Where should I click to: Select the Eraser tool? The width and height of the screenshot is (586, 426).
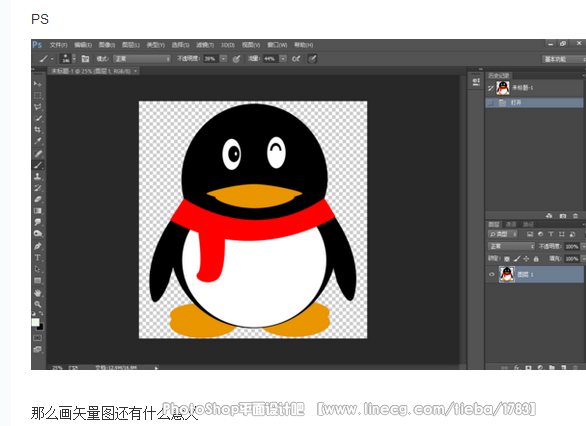[x=37, y=199]
